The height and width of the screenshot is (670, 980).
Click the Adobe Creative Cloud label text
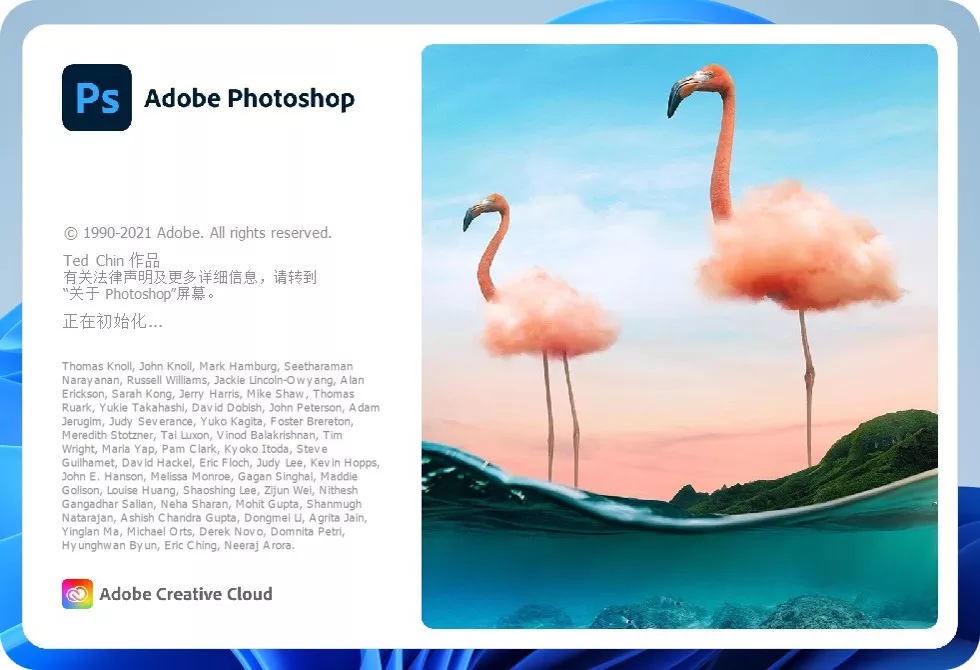click(x=186, y=593)
